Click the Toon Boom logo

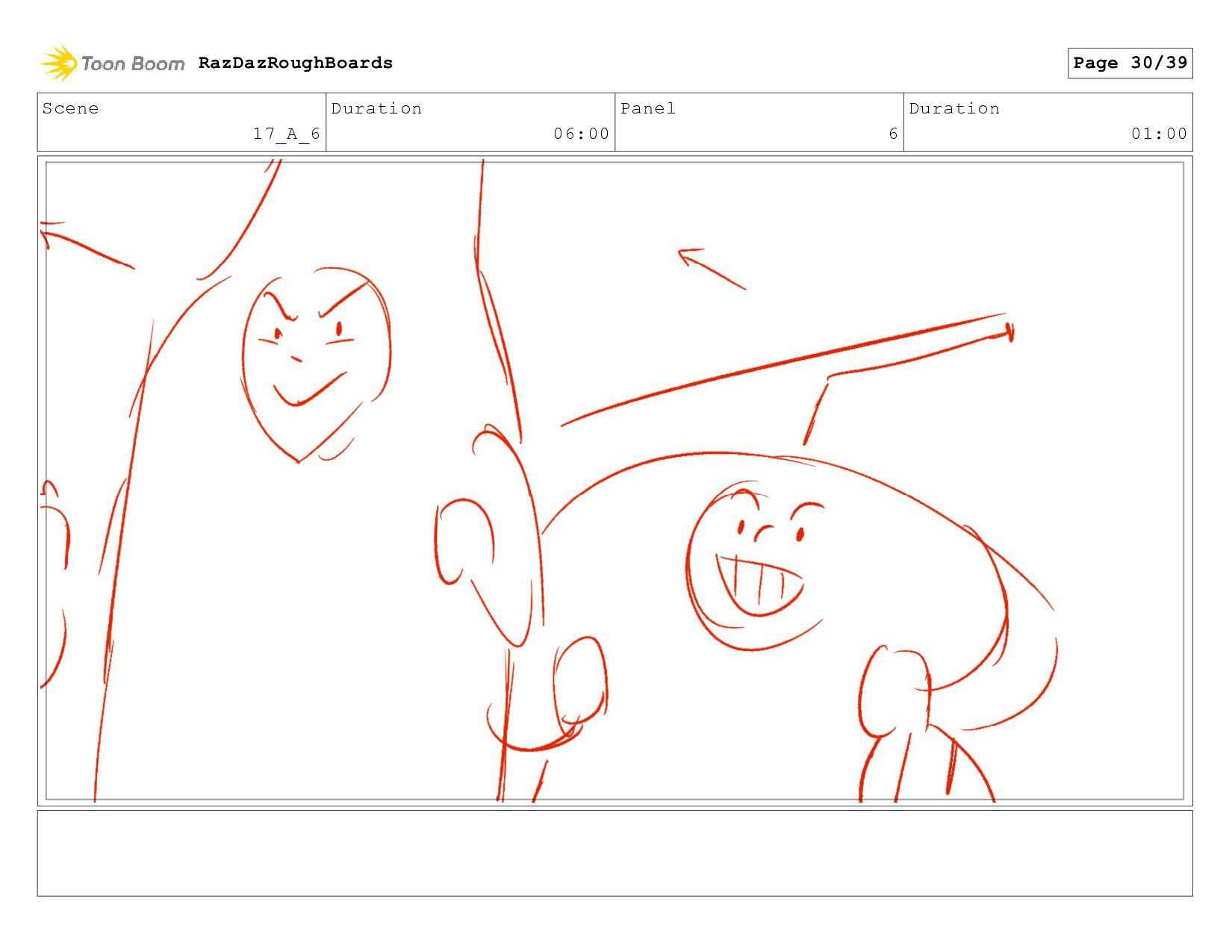[x=112, y=63]
